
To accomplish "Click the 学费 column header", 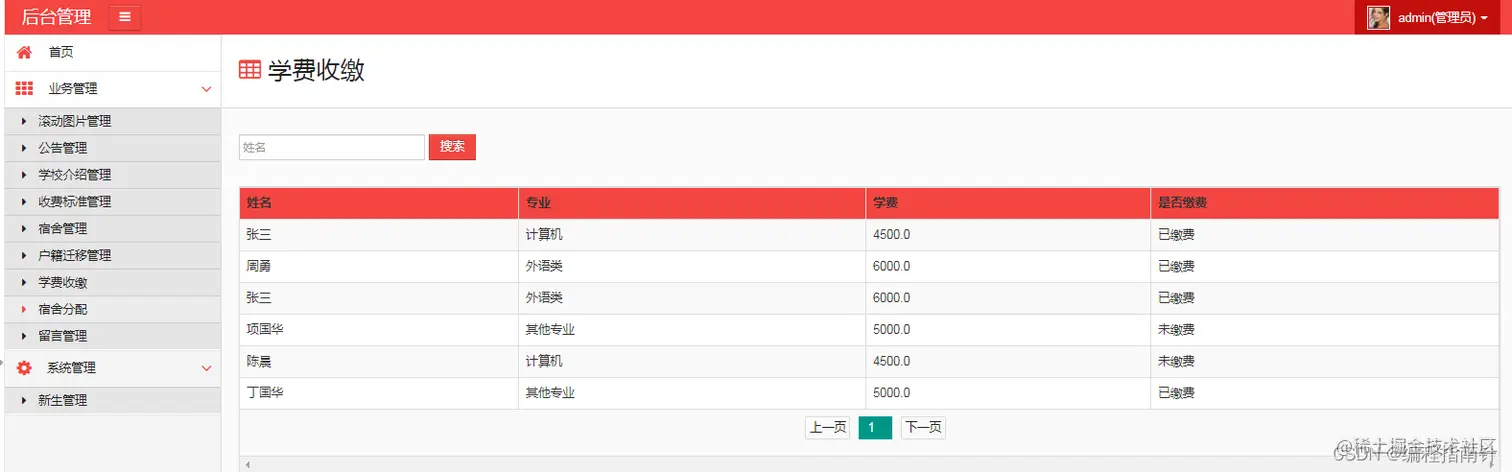I will click(x=1008, y=203).
